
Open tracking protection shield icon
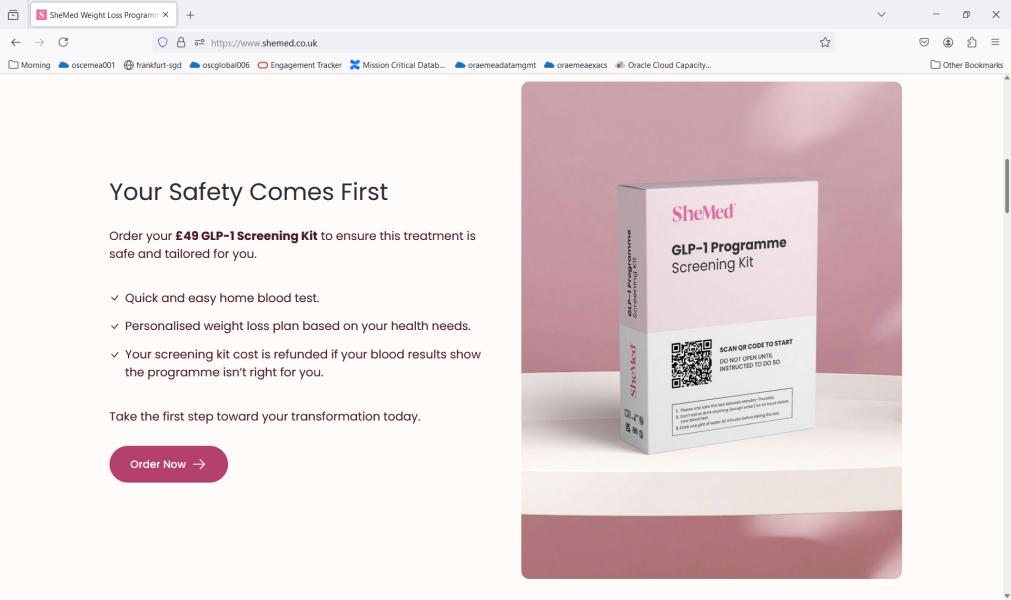click(x=162, y=43)
